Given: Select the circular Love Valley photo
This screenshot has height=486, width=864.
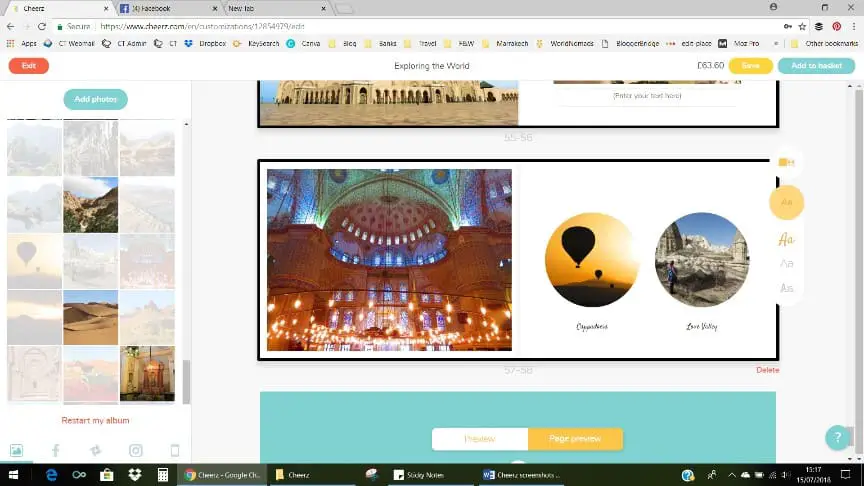Looking at the screenshot, I should pyautogui.click(x=702, y=260).
